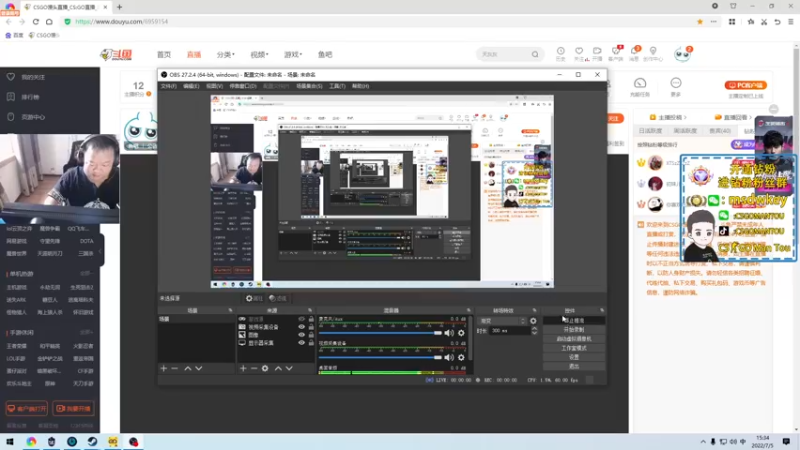The width and height of the screenshot is (800, 450).
Task: Move scene up in OBS Scenes panel
Action: point(188,368)
